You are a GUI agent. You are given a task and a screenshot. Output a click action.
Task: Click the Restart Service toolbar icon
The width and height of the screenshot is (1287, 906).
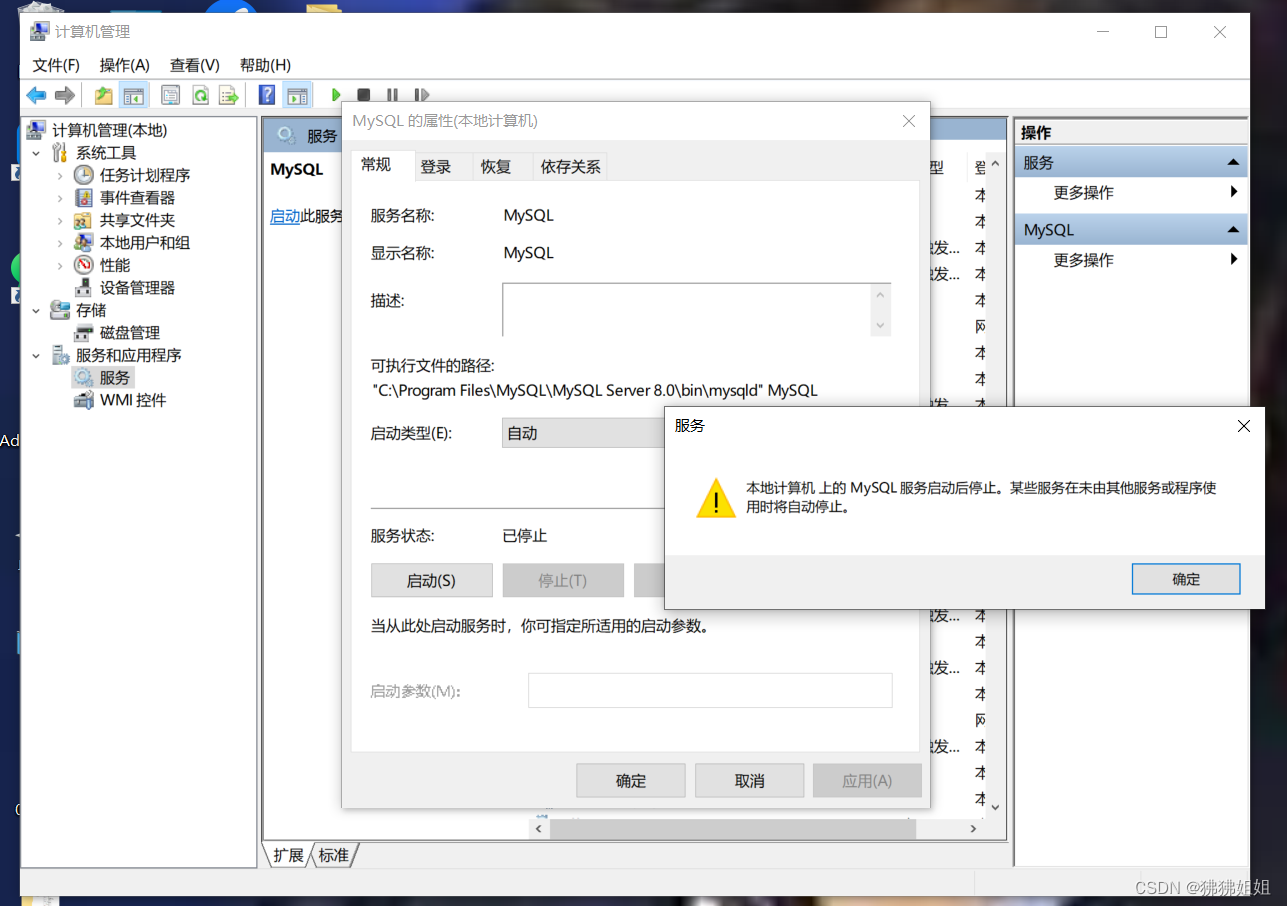421,95
